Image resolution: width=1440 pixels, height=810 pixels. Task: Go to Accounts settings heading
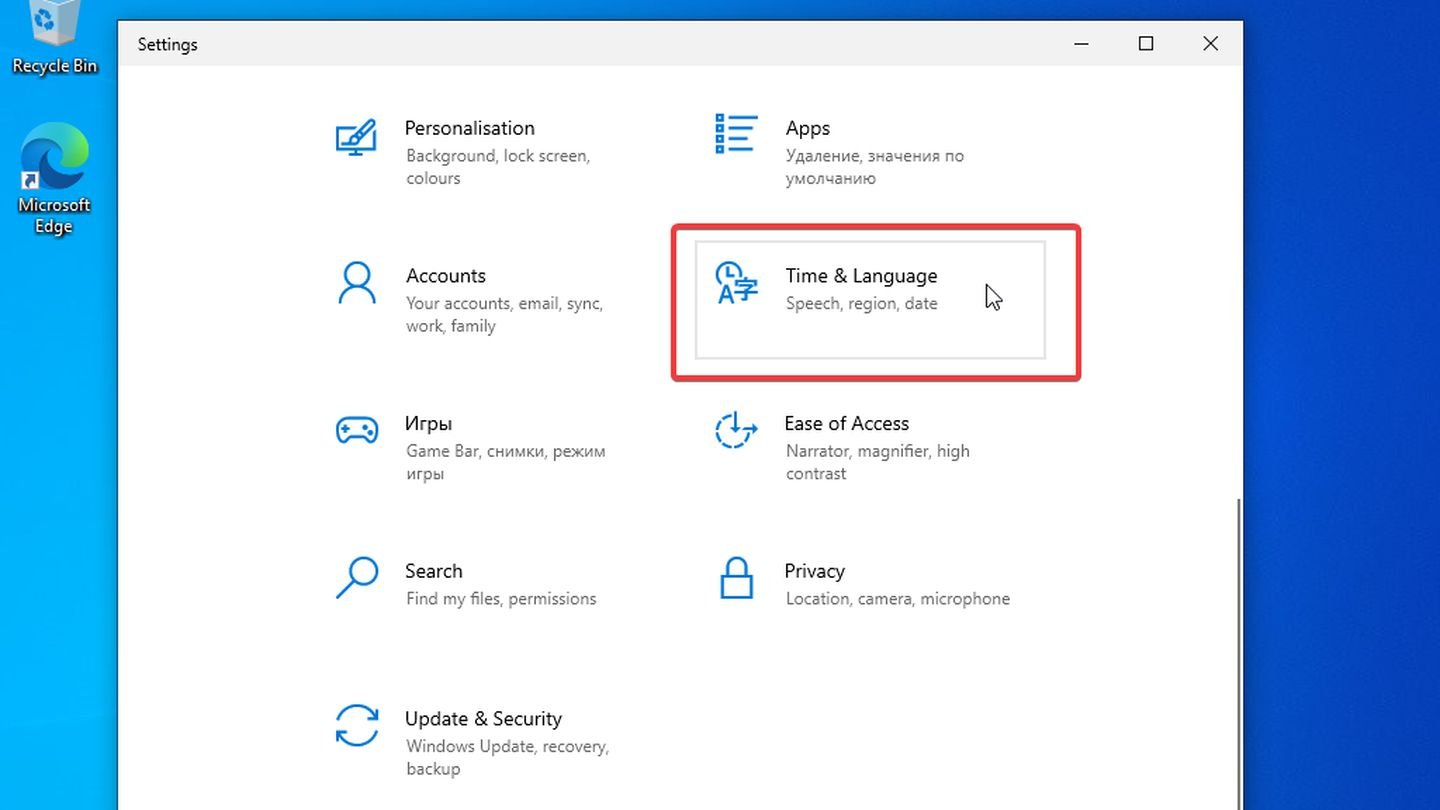pos(445,276)
